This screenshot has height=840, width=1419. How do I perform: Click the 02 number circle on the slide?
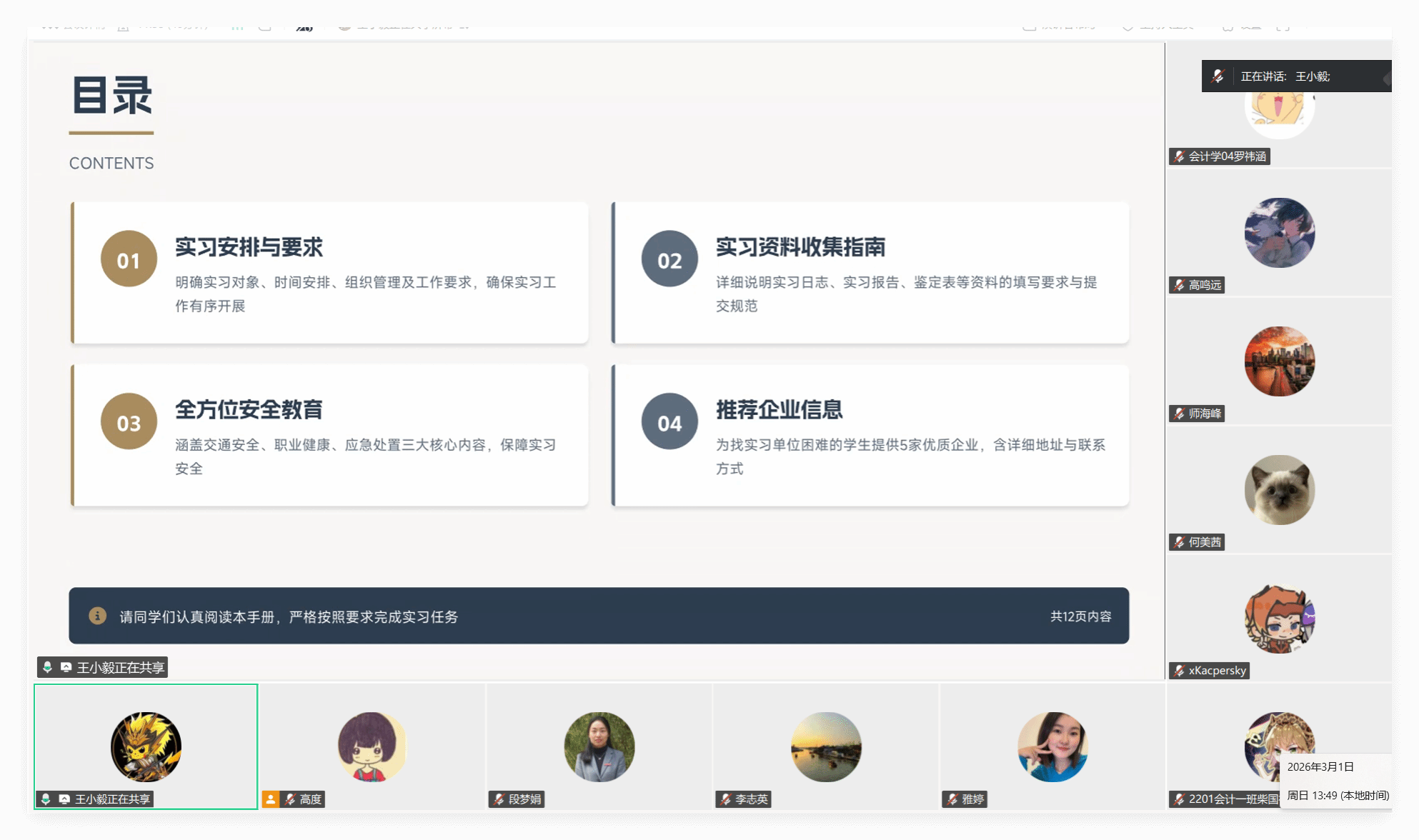(669, 259)
